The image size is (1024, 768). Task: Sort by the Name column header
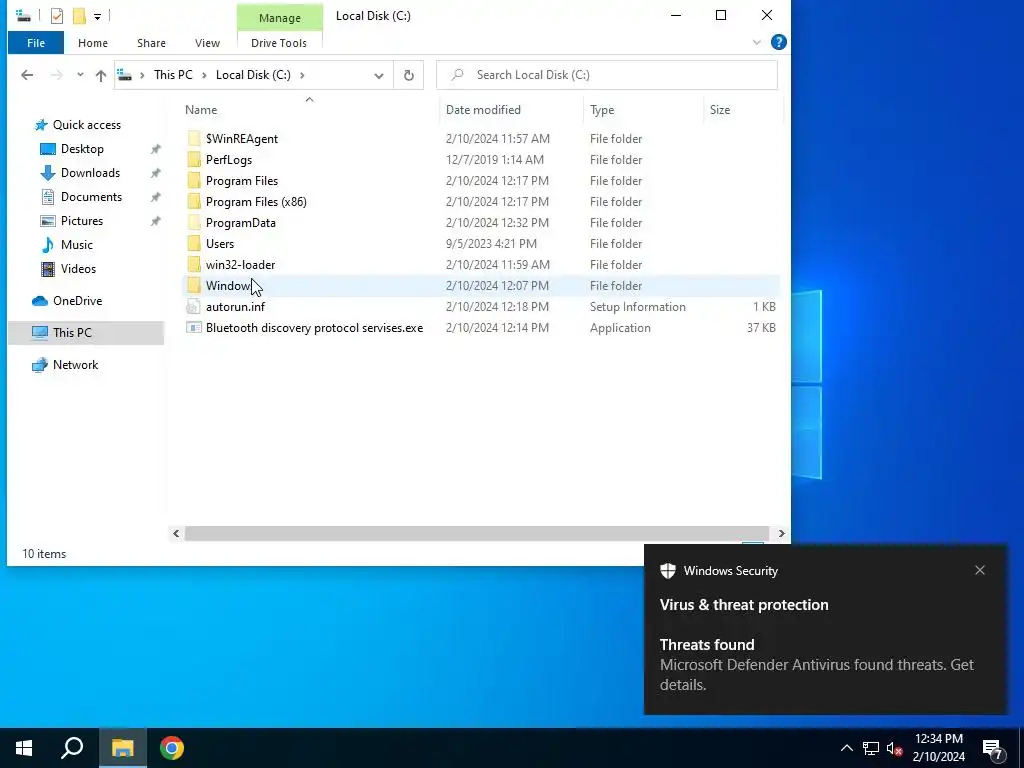pyautogui.click(x=201, y=110)
